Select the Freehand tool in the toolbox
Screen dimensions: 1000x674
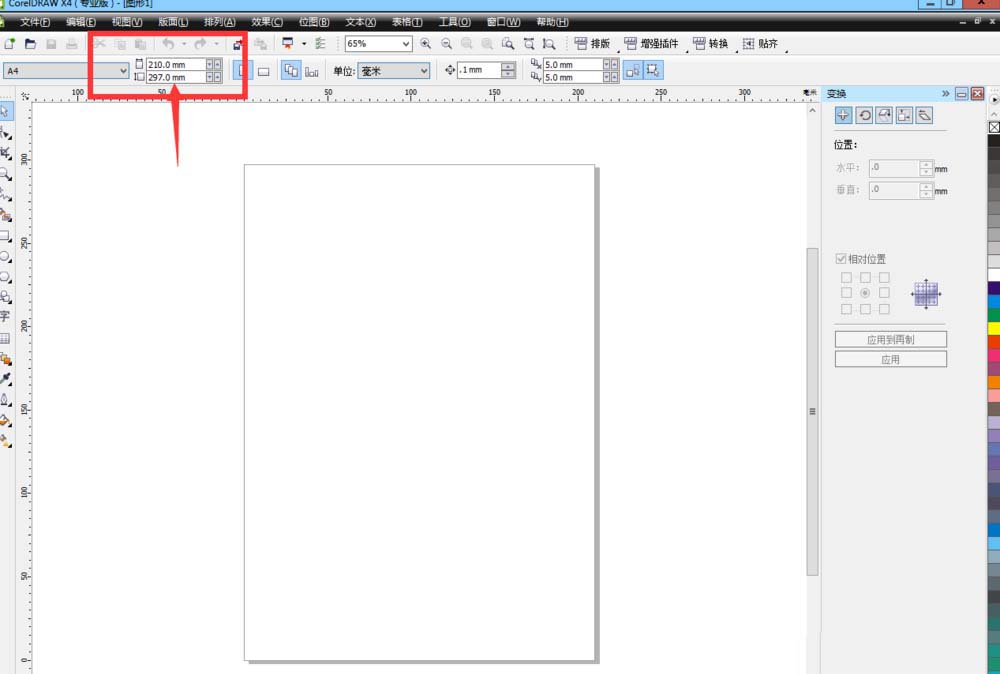point(6,194)
